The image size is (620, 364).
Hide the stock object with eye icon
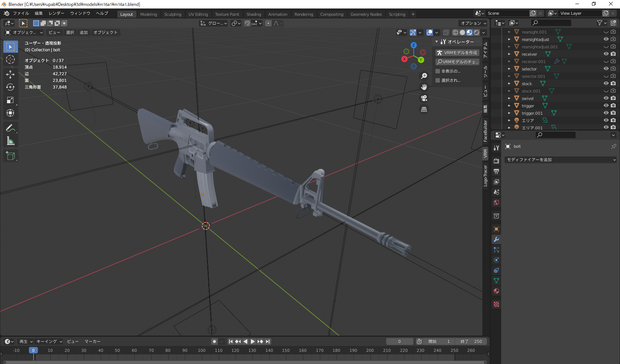coord(606,83)
